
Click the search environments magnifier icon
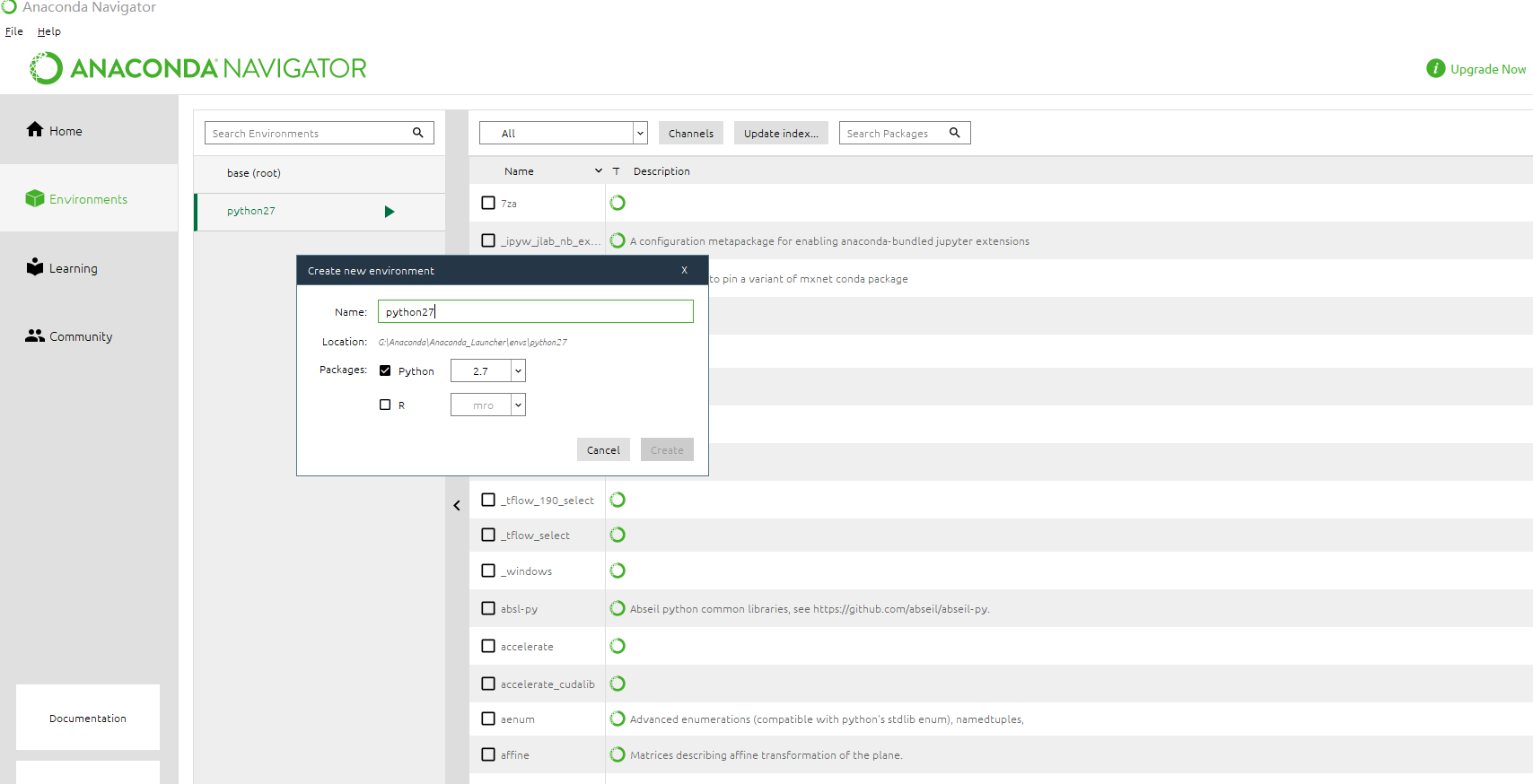point(417,133)
